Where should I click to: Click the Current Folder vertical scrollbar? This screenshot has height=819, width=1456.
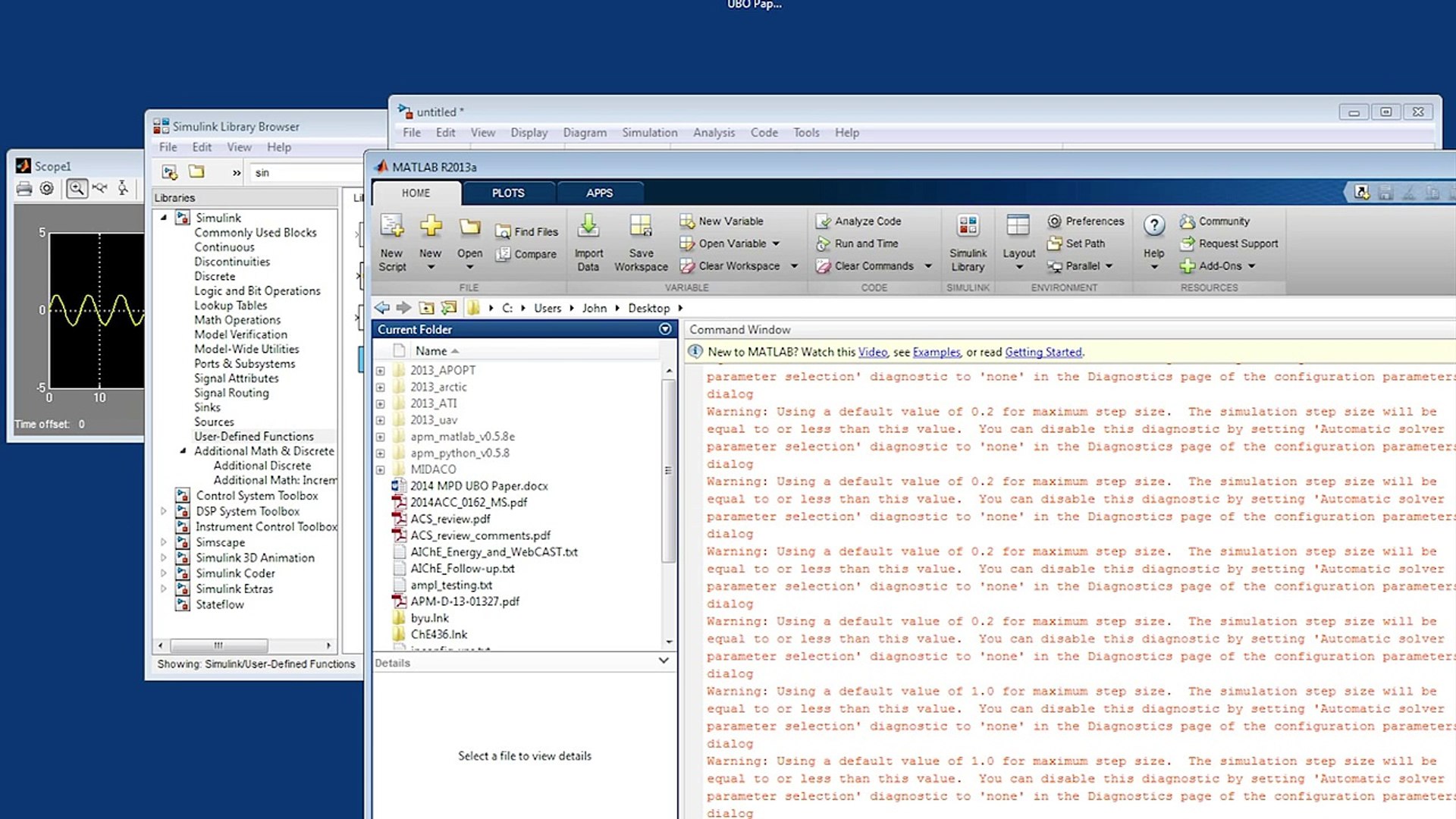(x=668, y=470)
